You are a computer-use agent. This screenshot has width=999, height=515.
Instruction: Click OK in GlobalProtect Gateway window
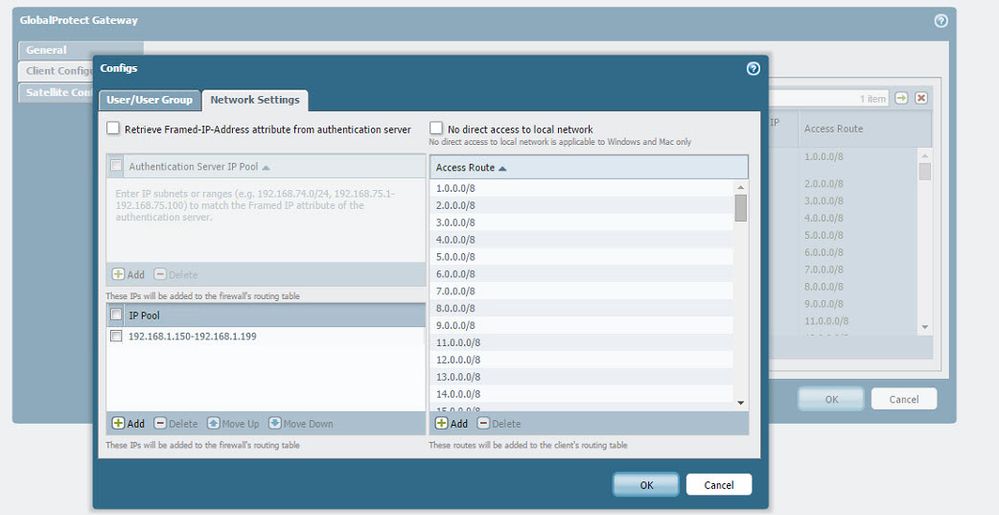click(831, 400)
